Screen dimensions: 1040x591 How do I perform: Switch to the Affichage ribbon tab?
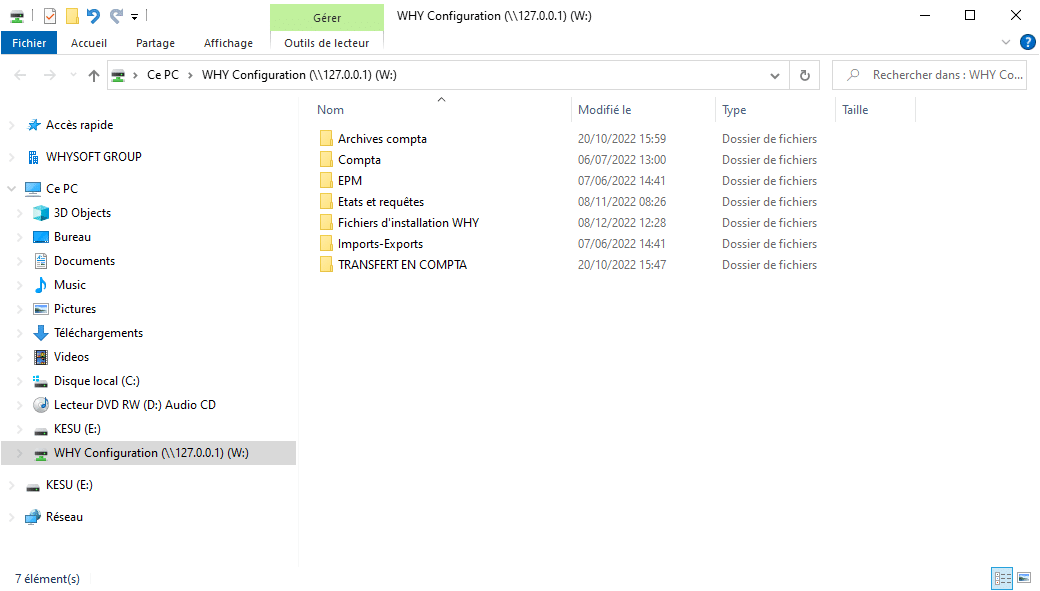coord(228,43)
